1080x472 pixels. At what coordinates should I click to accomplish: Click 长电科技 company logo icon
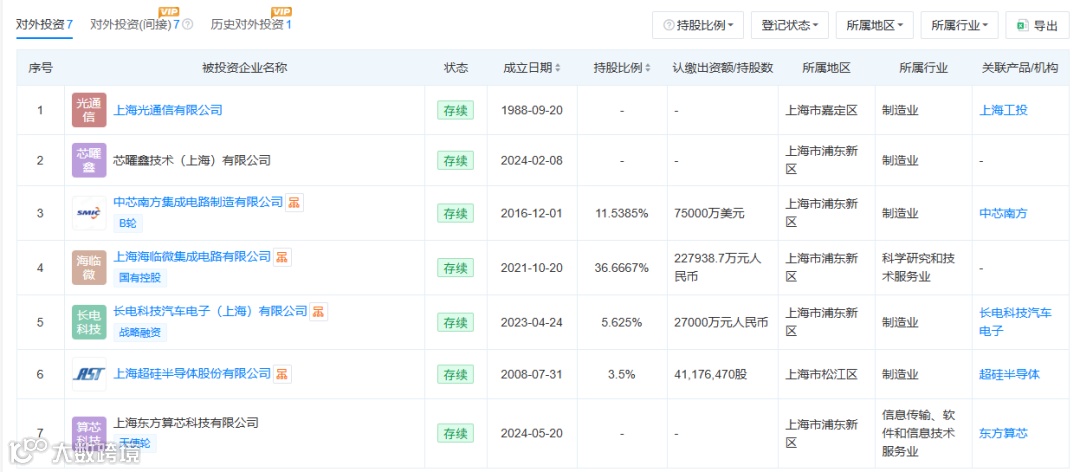coord(89,322)
